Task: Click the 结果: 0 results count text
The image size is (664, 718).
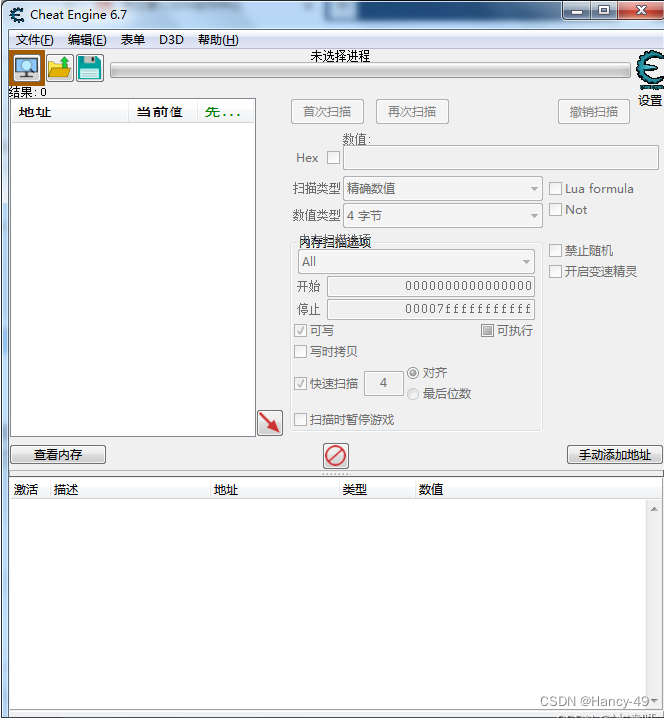Action: pos(28,92)
